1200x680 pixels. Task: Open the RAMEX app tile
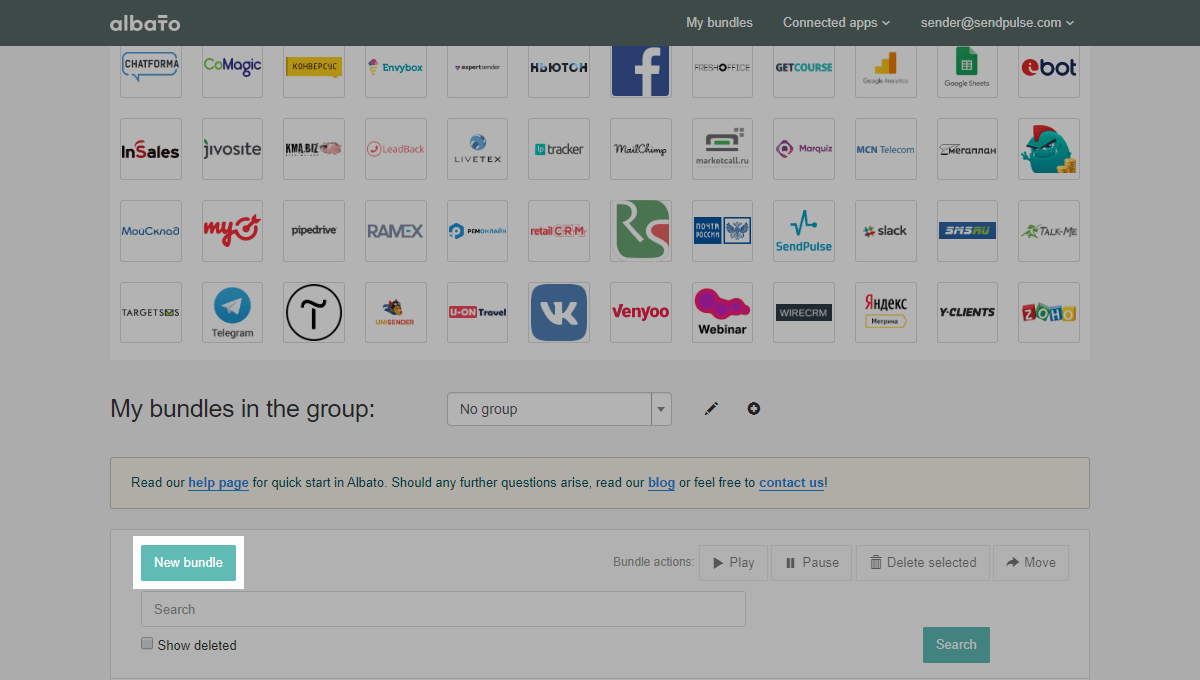(396, 231)
